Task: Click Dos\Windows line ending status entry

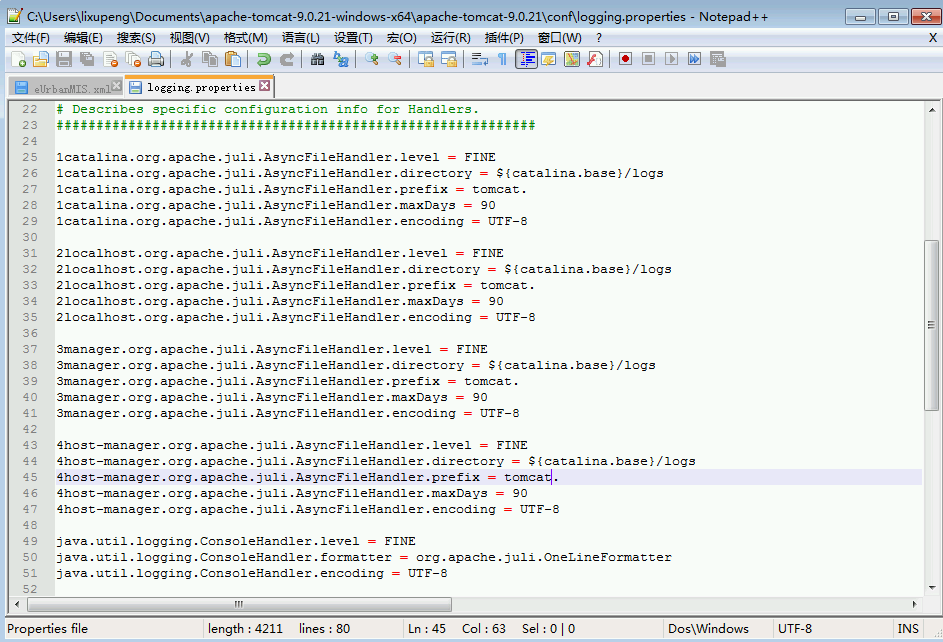Action: [x=708, y=629]
